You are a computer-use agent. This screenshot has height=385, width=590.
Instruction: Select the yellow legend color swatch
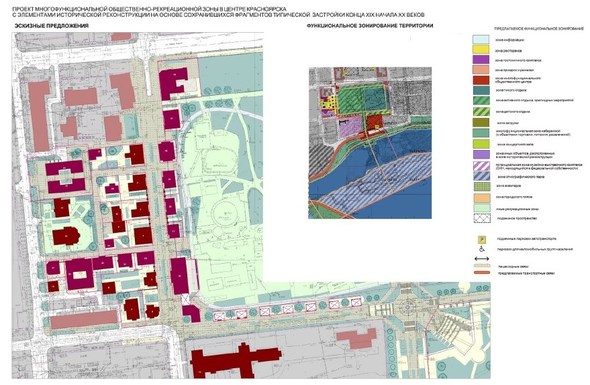click(x=481, y=49)
